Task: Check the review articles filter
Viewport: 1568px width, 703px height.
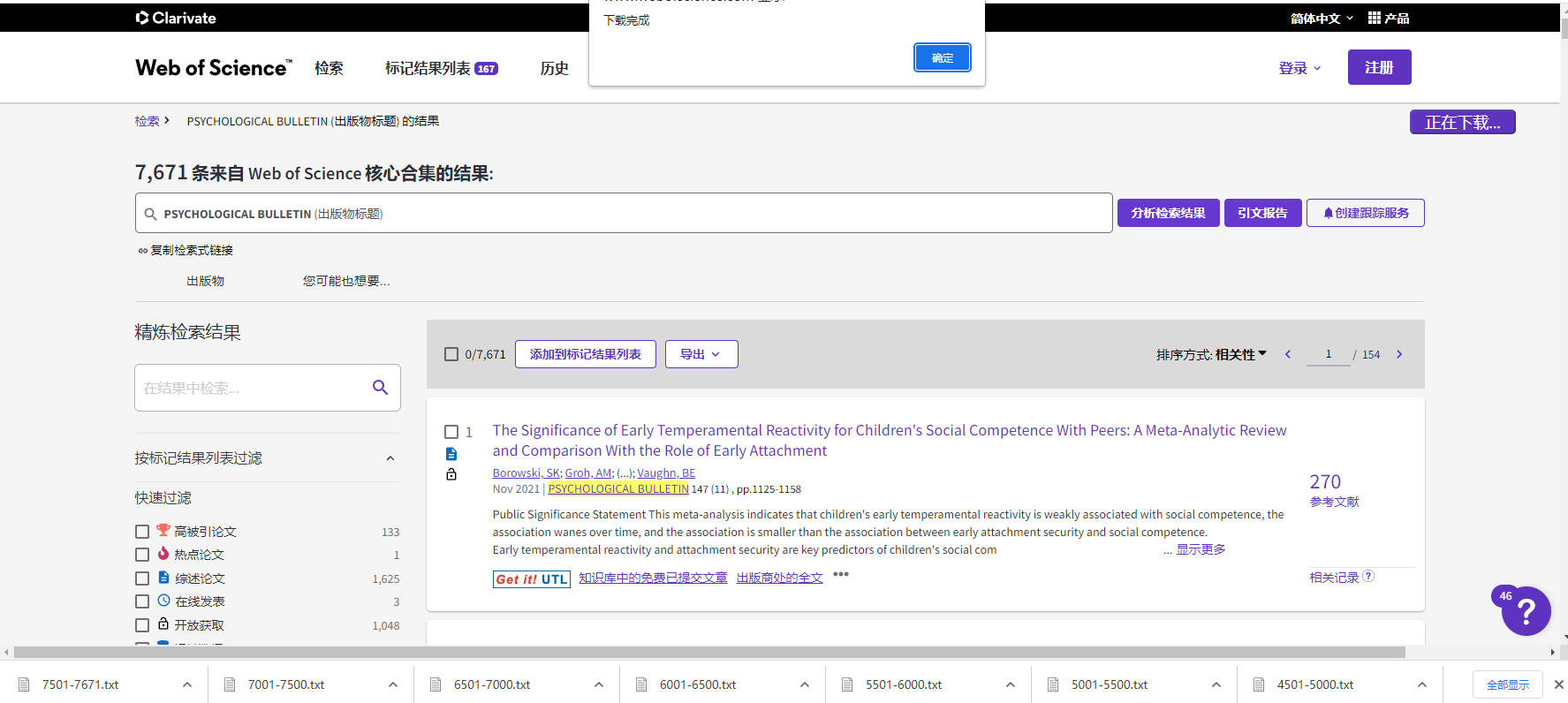Action: [142, 578]
